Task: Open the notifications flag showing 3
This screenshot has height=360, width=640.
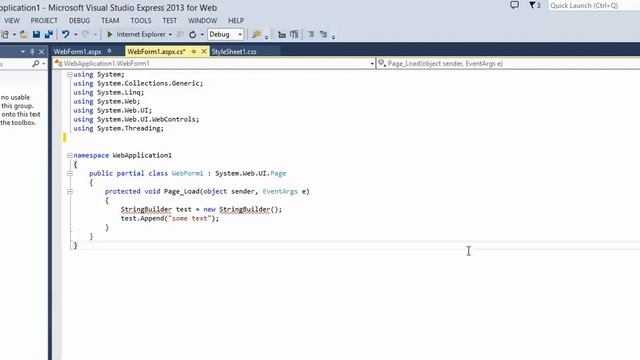Action: (x=535, y=5)
